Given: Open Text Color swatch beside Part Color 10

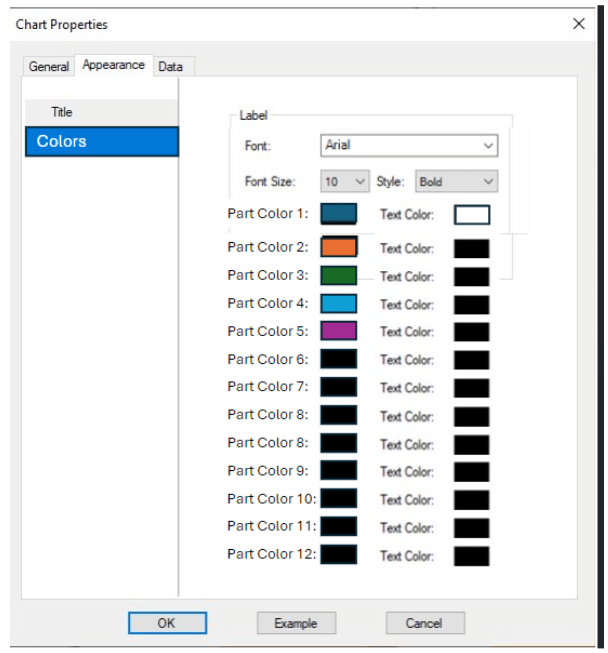Looking at the screenshot, I should point(472,500).
